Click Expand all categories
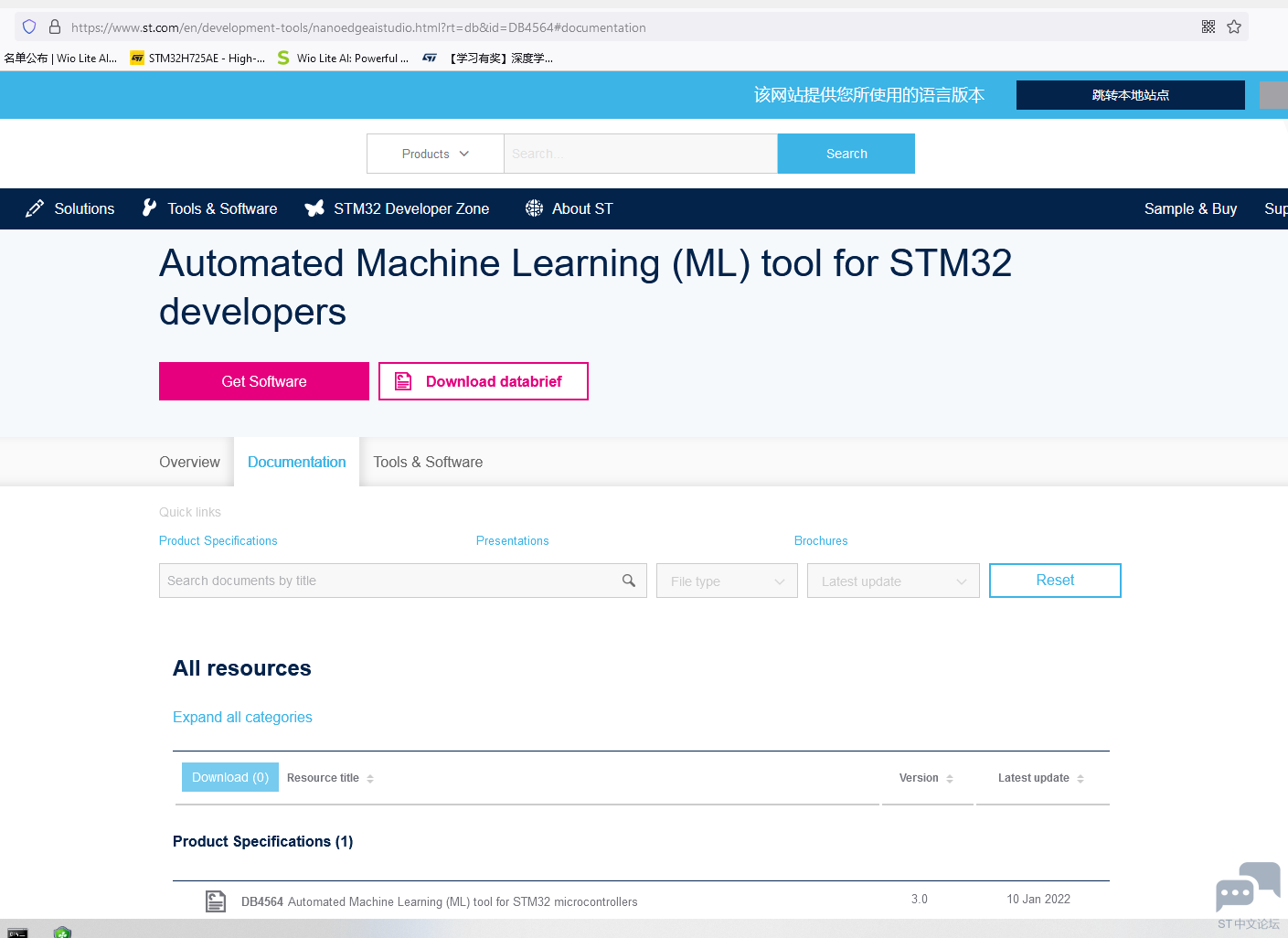The width and height of the screenshot is (1288, 938). 242,717
